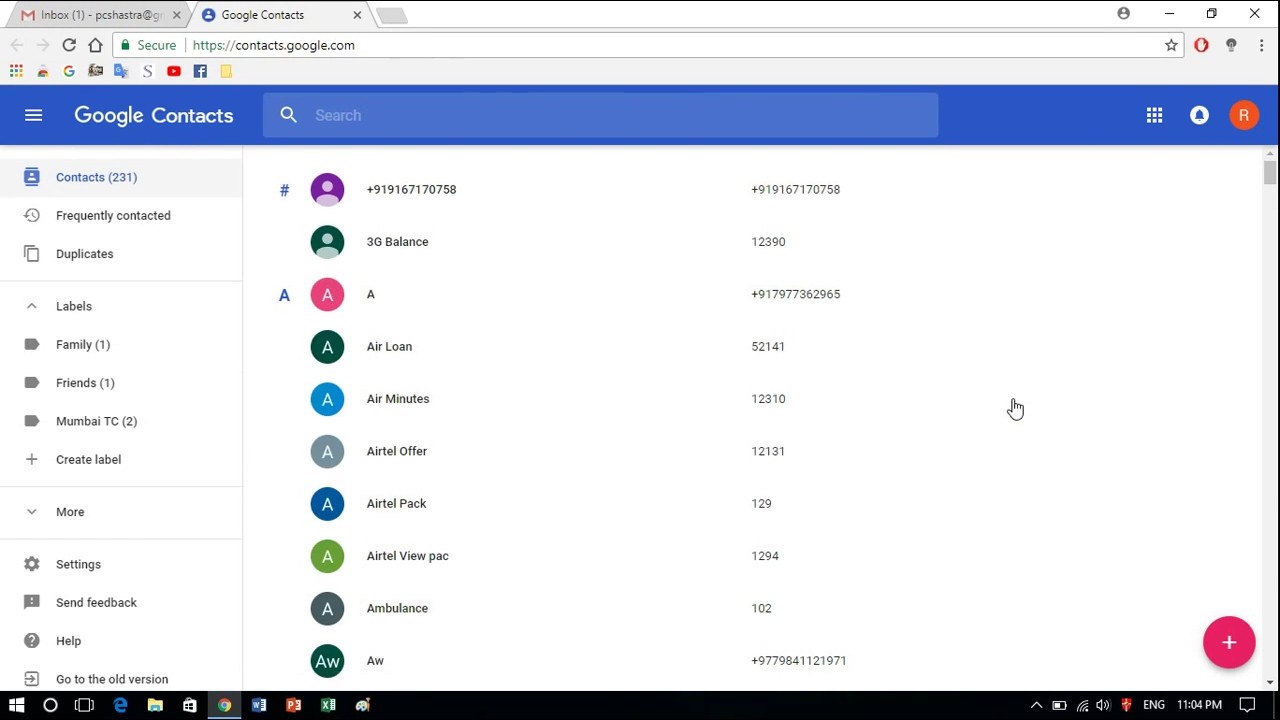Viewport: 1280px width, 720px height.
Task: Open the Chrome apps bookmark shortcut
Action: tap(16, 71)
